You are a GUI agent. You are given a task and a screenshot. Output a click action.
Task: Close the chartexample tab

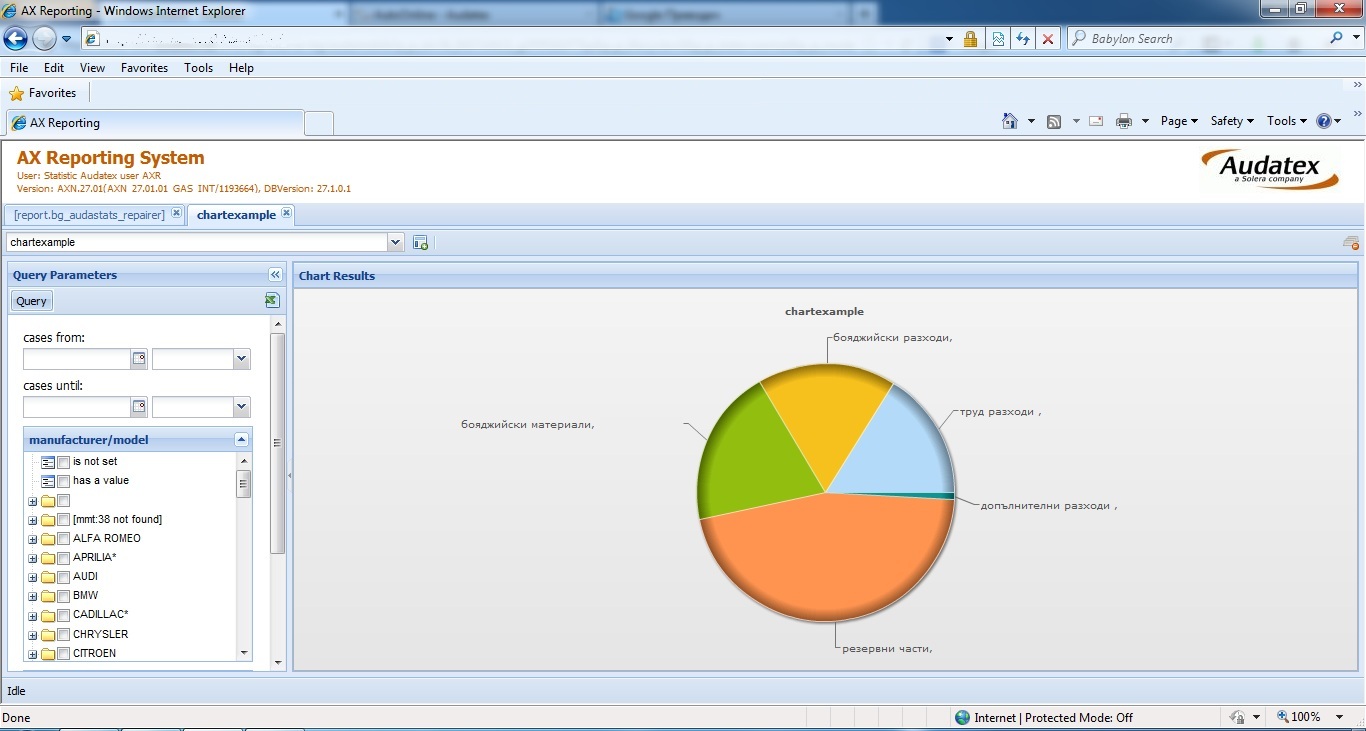point(286,213)
